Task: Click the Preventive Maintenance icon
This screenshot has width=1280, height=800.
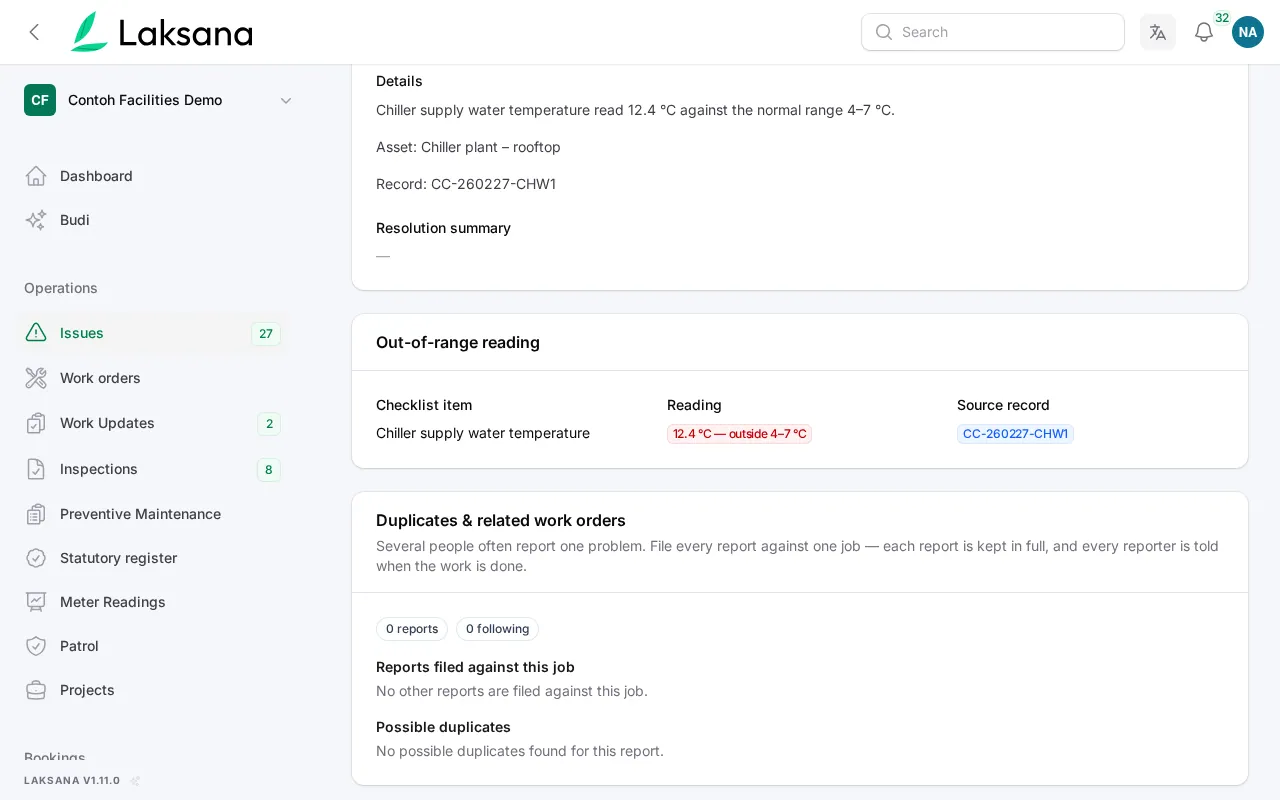Action: 36,514
